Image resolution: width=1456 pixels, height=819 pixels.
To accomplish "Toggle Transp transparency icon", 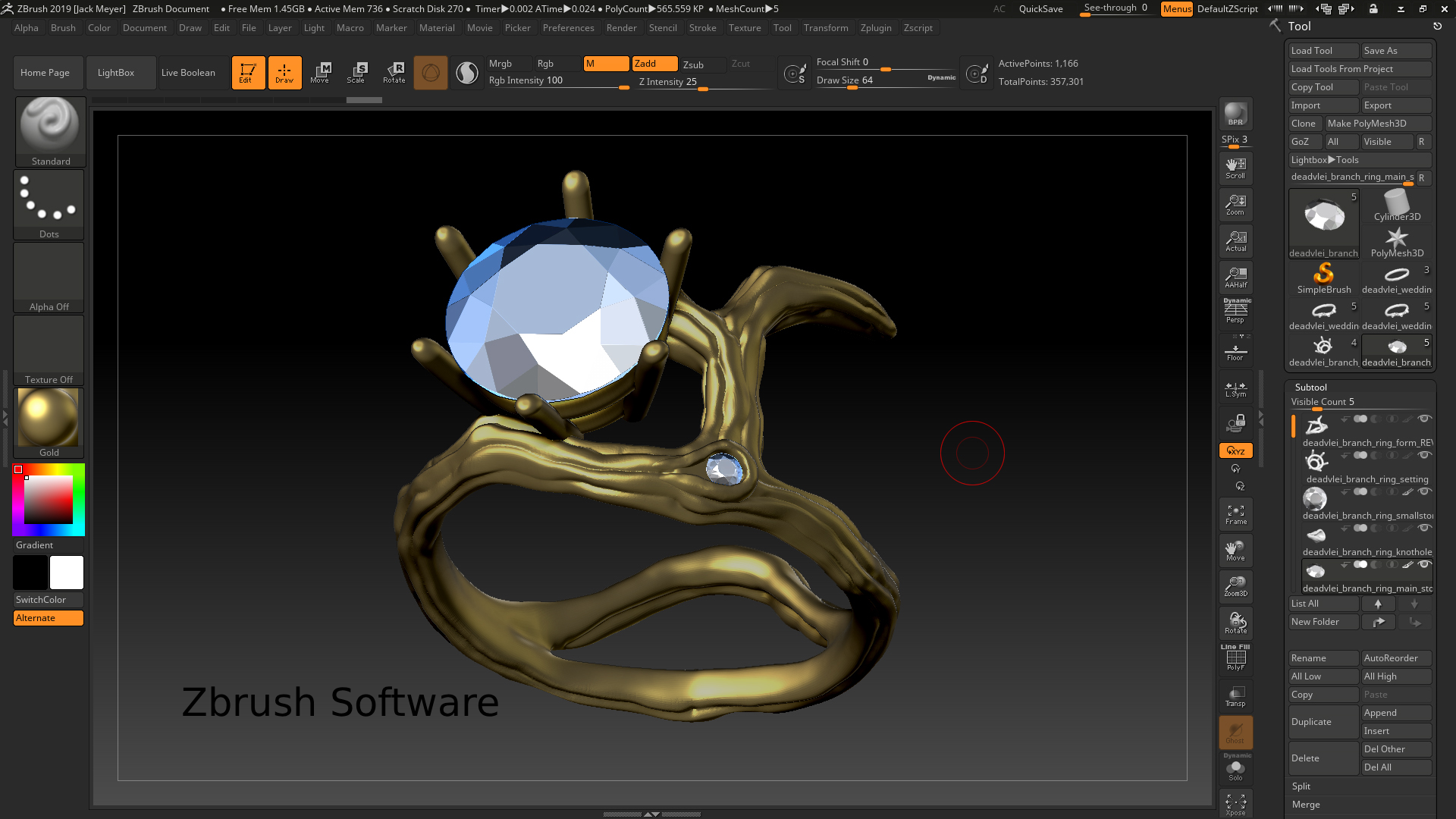I will [1235, 696].
